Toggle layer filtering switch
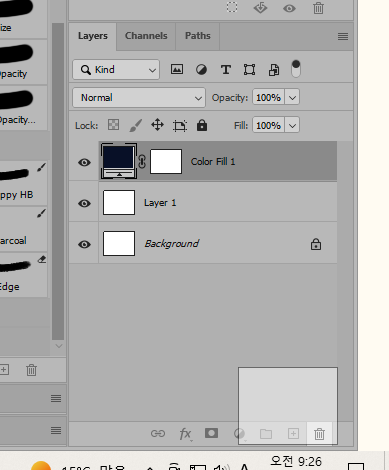389x470 pixels. pyautogui.click(x=296, y=69)
